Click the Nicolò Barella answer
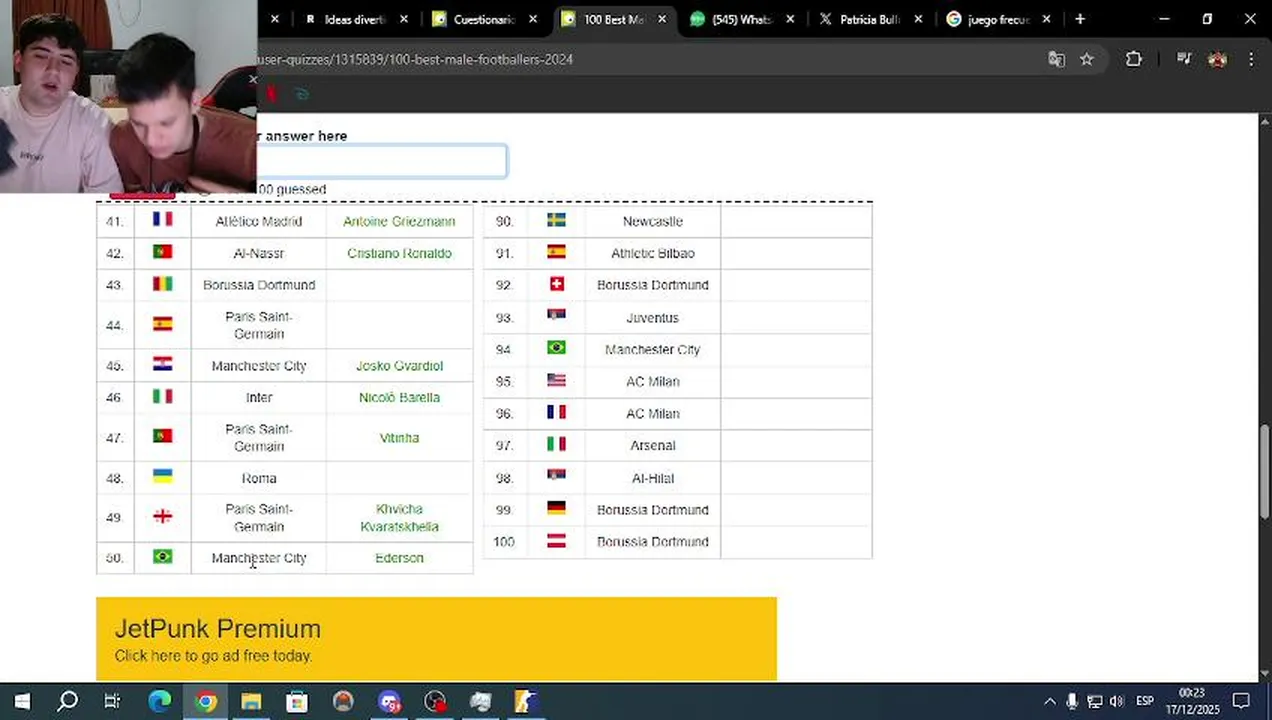 point(399,397)
